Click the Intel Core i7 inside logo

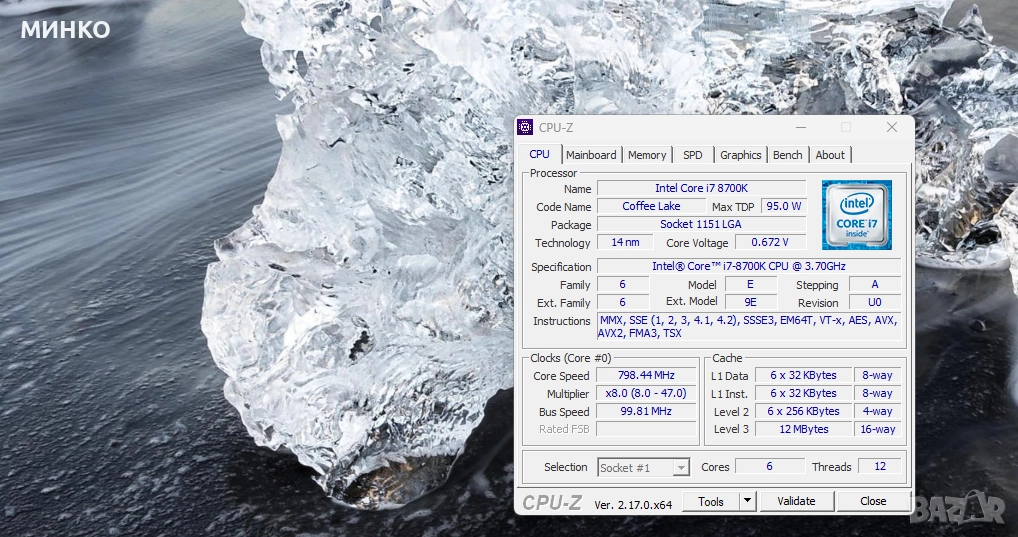856,214
